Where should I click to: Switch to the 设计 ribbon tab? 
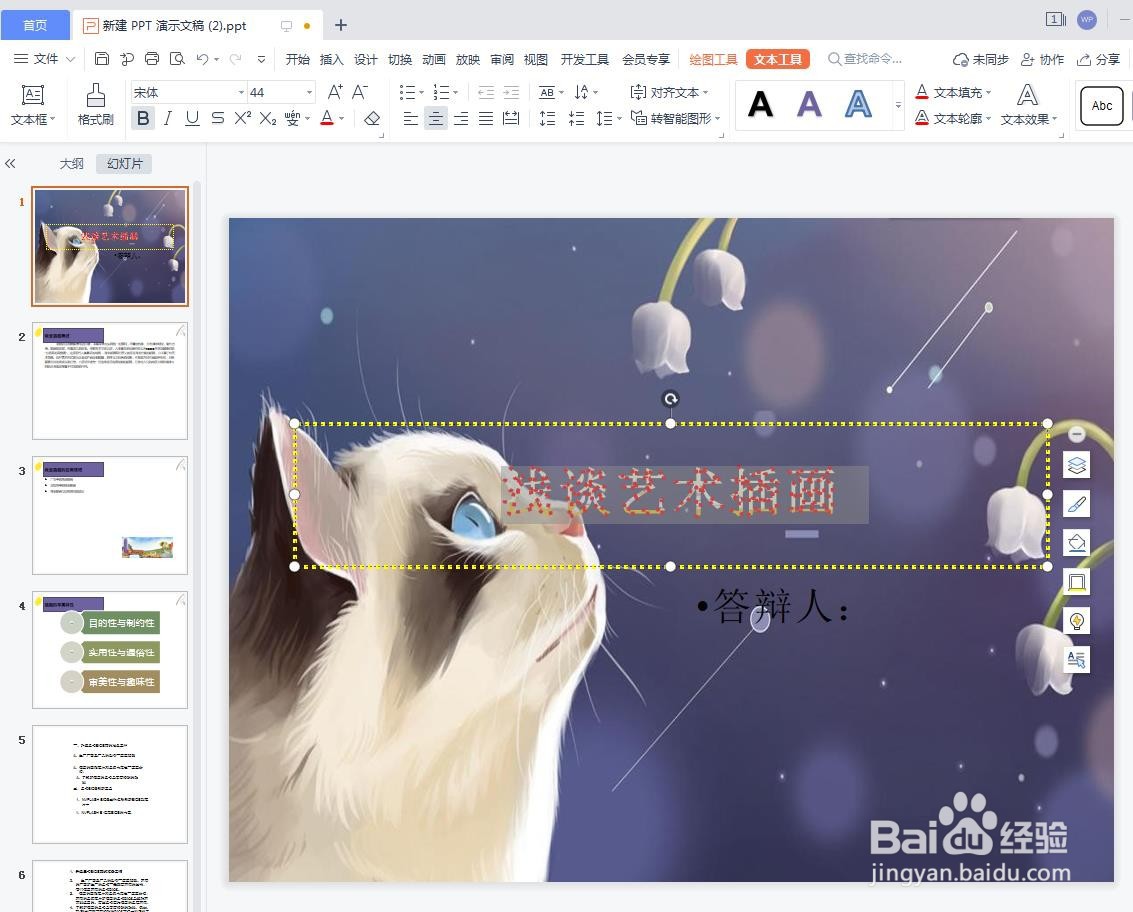[x=366, y=59]
